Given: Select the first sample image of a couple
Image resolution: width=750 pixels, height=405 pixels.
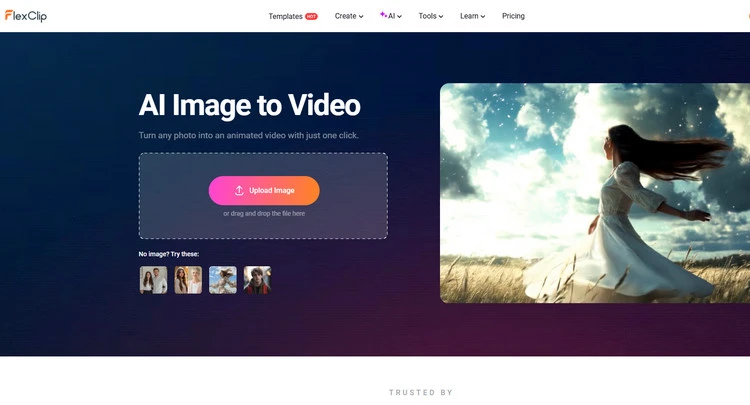Looking at the screenshot, I should click(154, 280).
